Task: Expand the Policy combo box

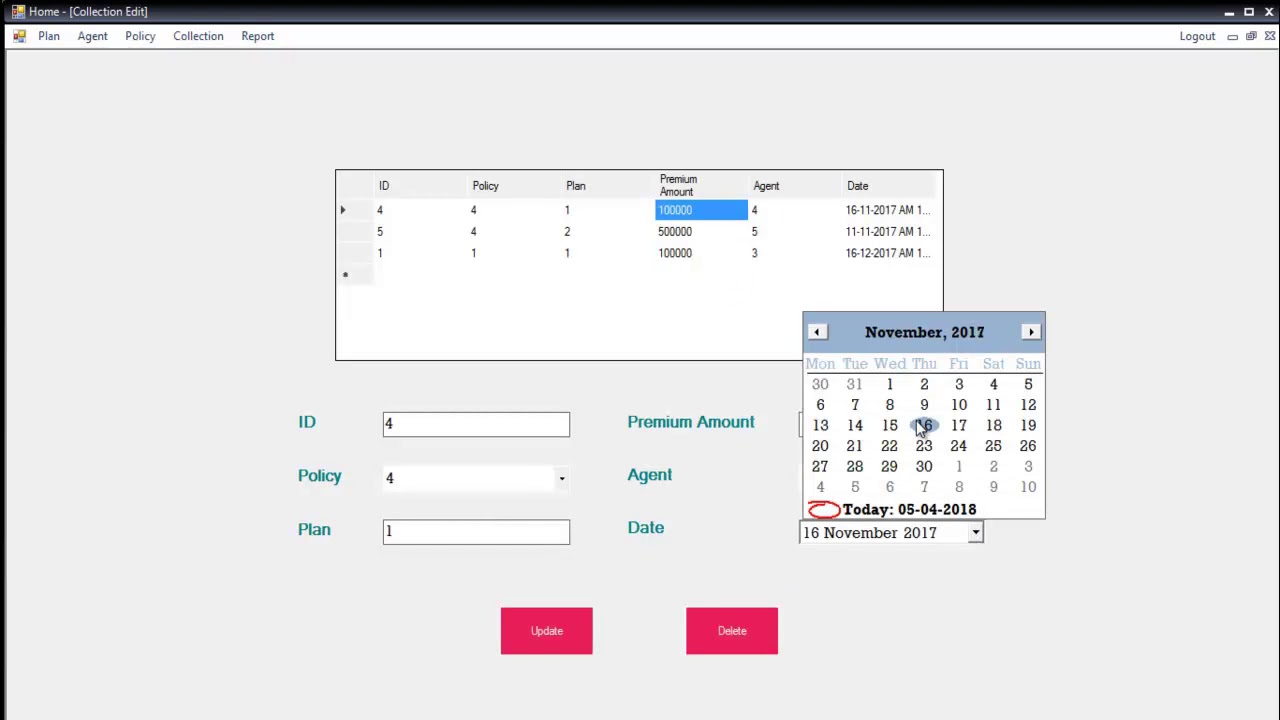Action: (x=562, y=479)
